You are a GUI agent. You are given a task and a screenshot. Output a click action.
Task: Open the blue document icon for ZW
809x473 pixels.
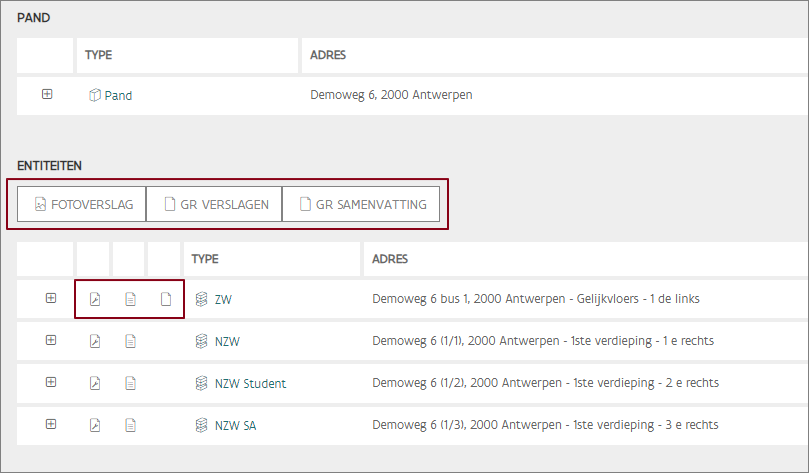tap(130, 298)
